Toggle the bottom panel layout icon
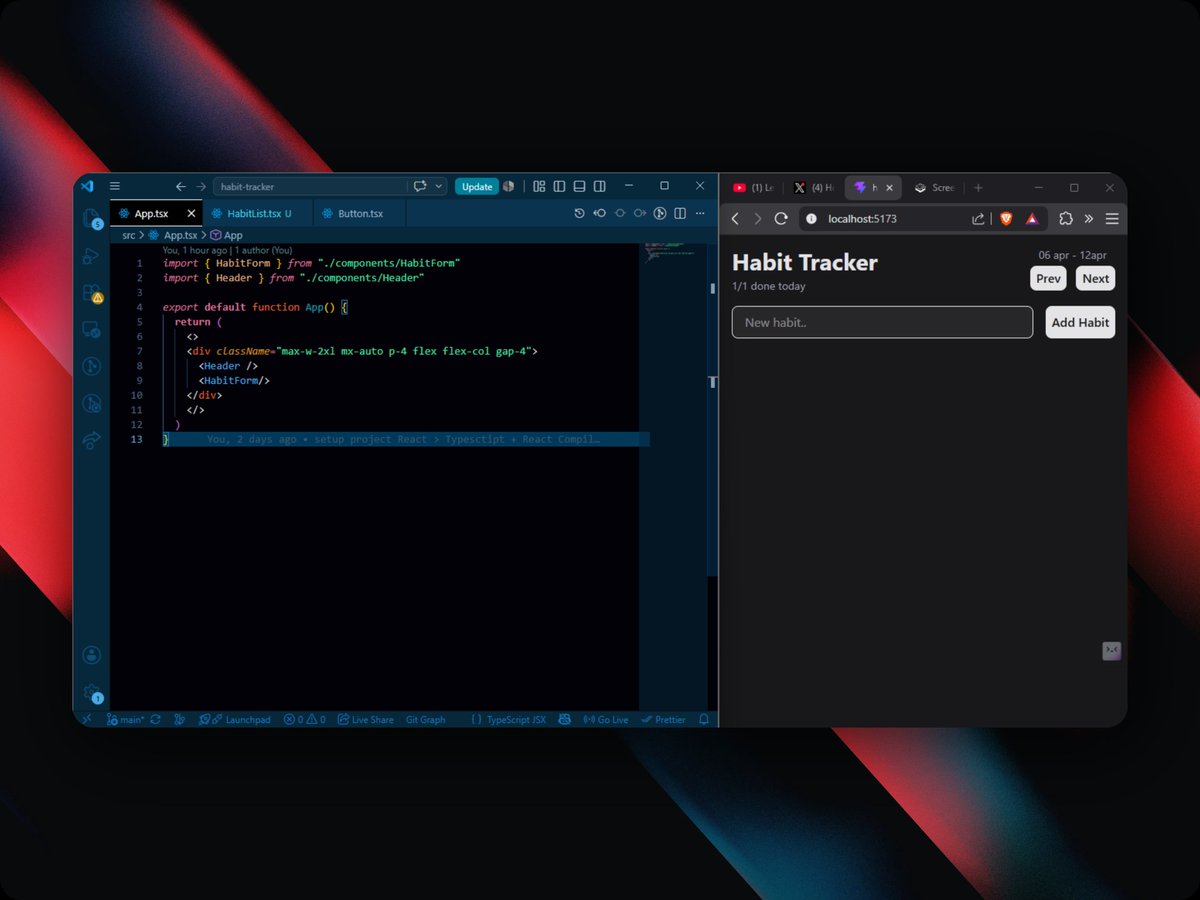1200x900 pixels. [x=579, y=186]
